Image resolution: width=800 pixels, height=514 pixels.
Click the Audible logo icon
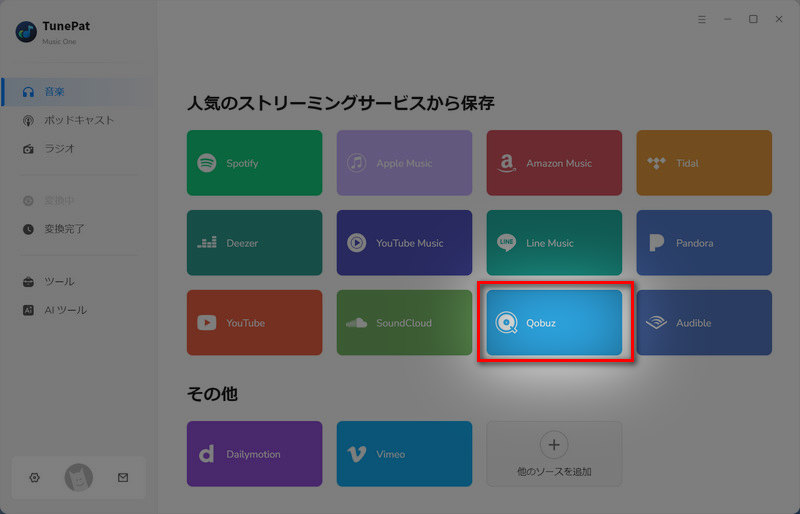click(656, 323)
